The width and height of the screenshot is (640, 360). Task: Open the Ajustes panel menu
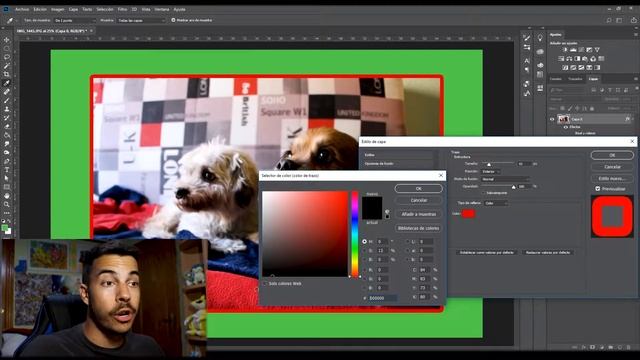click(636, 35)
